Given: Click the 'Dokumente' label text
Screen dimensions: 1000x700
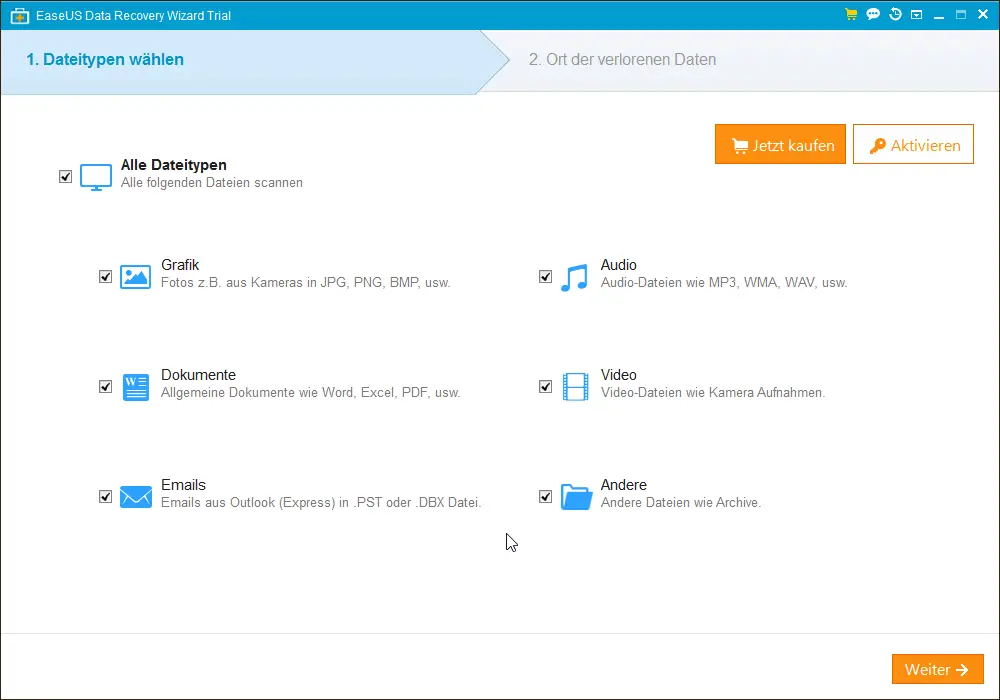Looking at the screenshot, I should point(198,375).
